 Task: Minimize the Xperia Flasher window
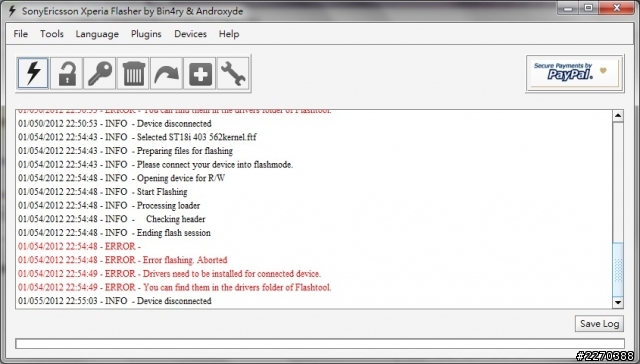click(569, 8)
